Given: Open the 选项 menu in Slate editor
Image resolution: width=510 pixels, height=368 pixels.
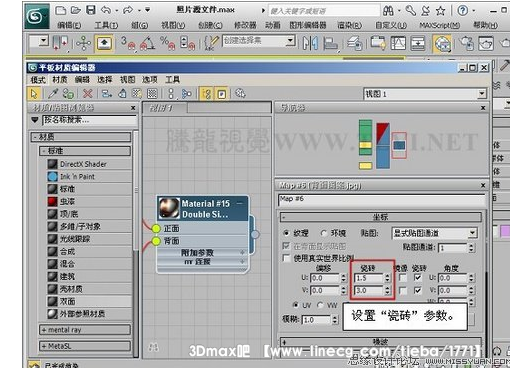Looking at the screenshot, I should [150, 79].
